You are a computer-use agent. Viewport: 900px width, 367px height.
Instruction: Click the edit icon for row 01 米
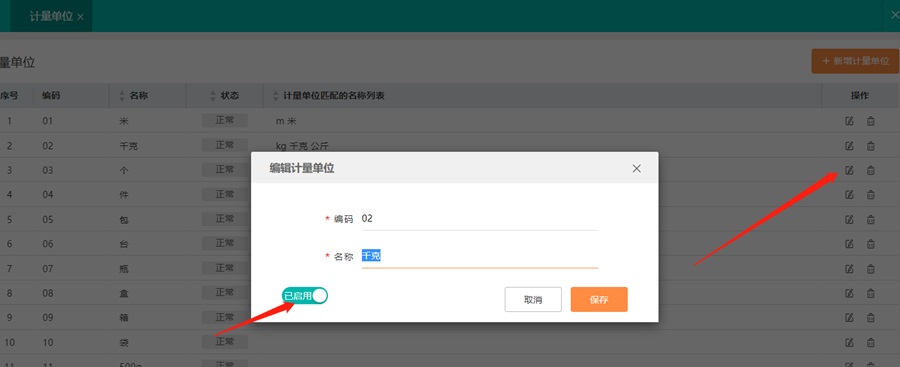pos(849,121)
